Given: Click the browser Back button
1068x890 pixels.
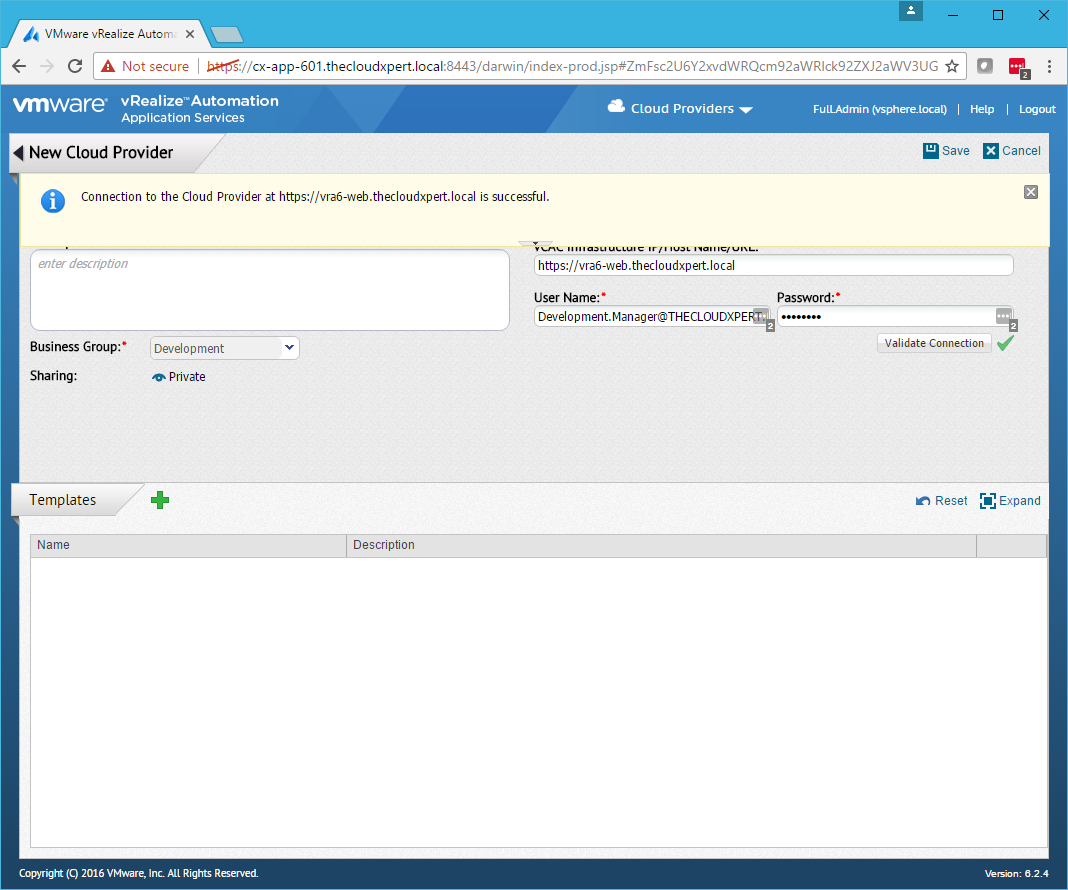Looking at the screenshot, I should (19, 66).
